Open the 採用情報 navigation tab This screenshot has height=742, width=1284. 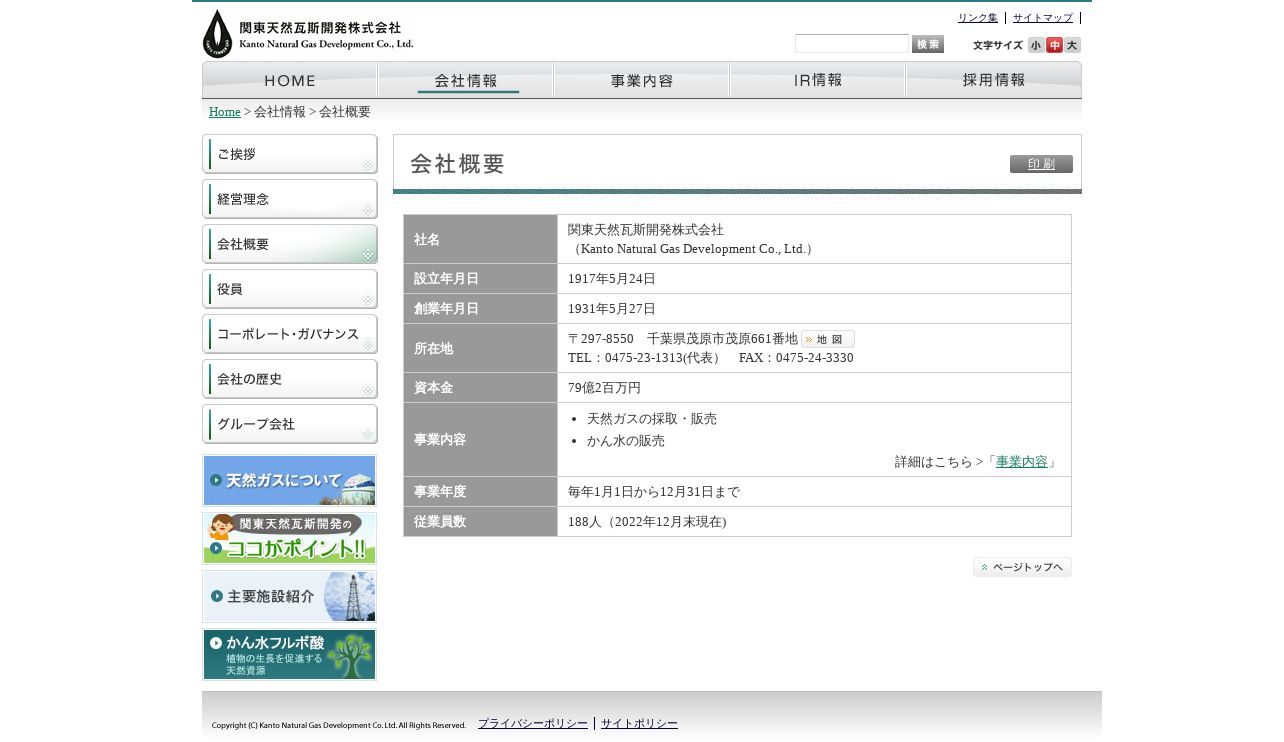click(994, 80)
